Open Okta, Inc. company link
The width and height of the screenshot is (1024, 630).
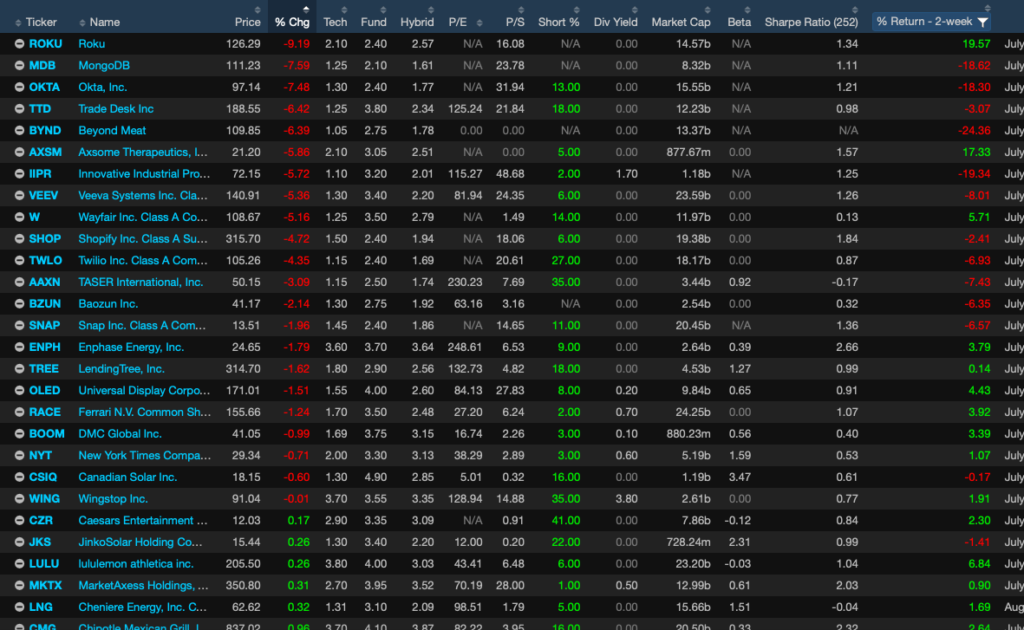pos(103,87)
